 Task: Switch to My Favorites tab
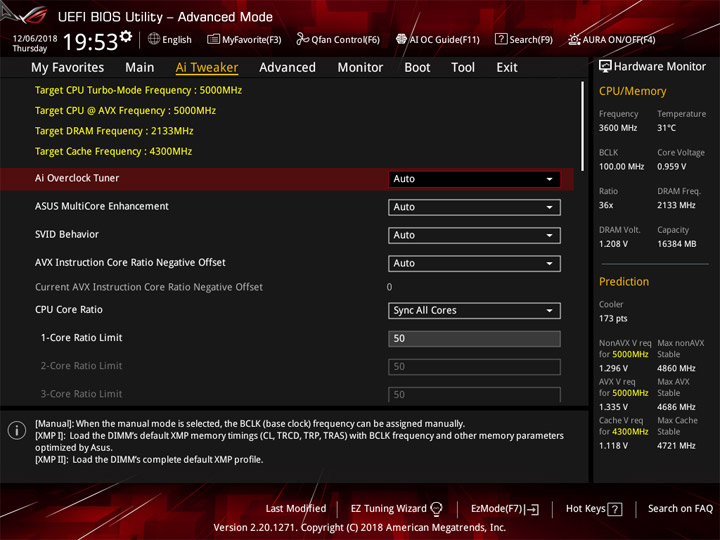[x=68, y=68]
